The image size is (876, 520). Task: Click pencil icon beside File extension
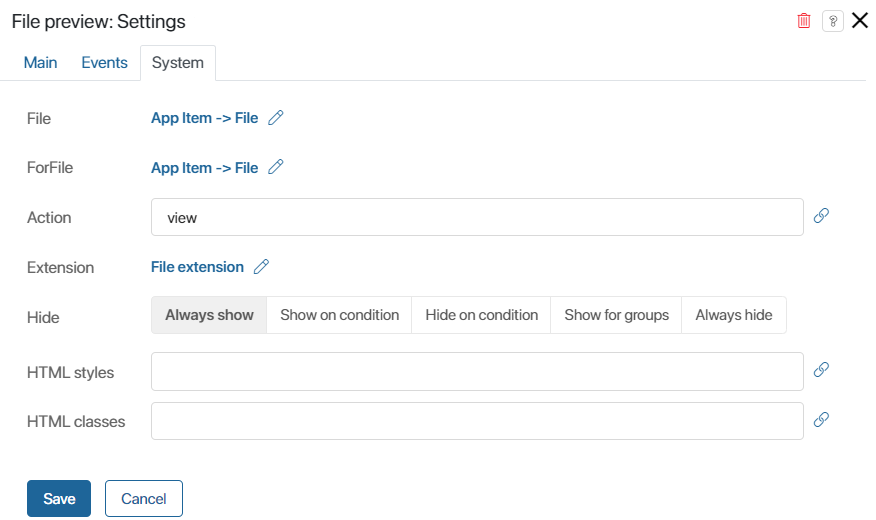[261, 267]
